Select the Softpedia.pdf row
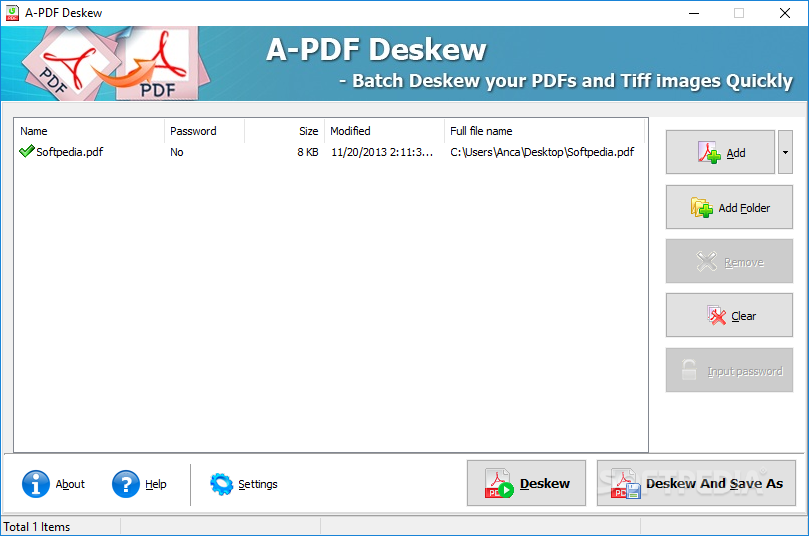809x536 pixels. [330, 152]
